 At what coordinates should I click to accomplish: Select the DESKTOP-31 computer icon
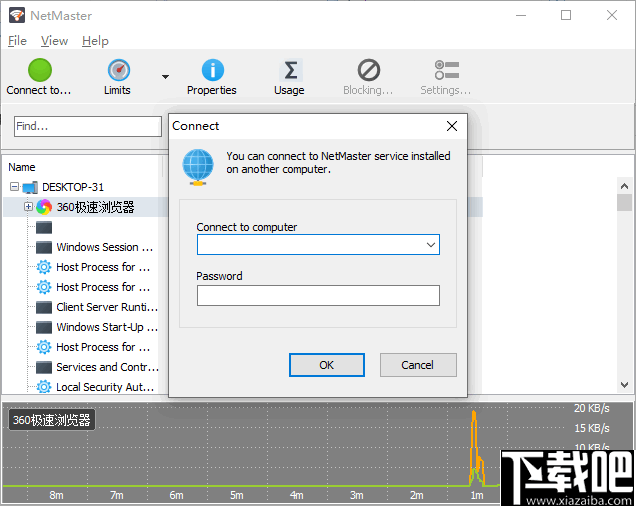point(30,187)
